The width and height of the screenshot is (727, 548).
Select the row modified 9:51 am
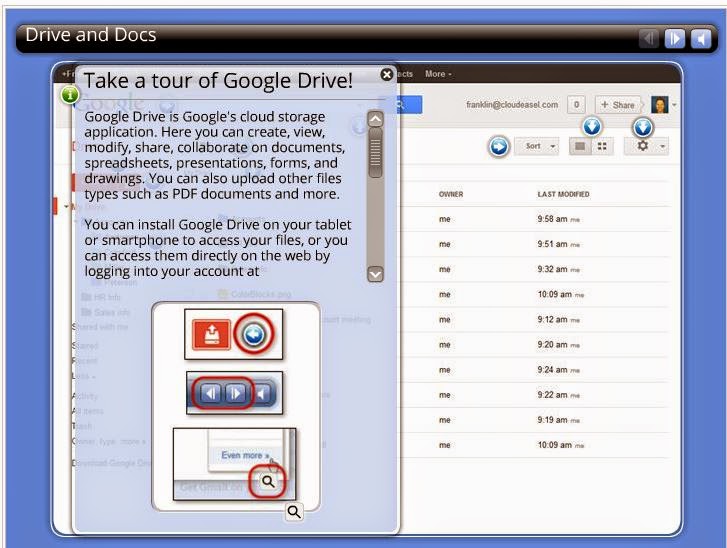pyautogui.click(x=536, y=244)
